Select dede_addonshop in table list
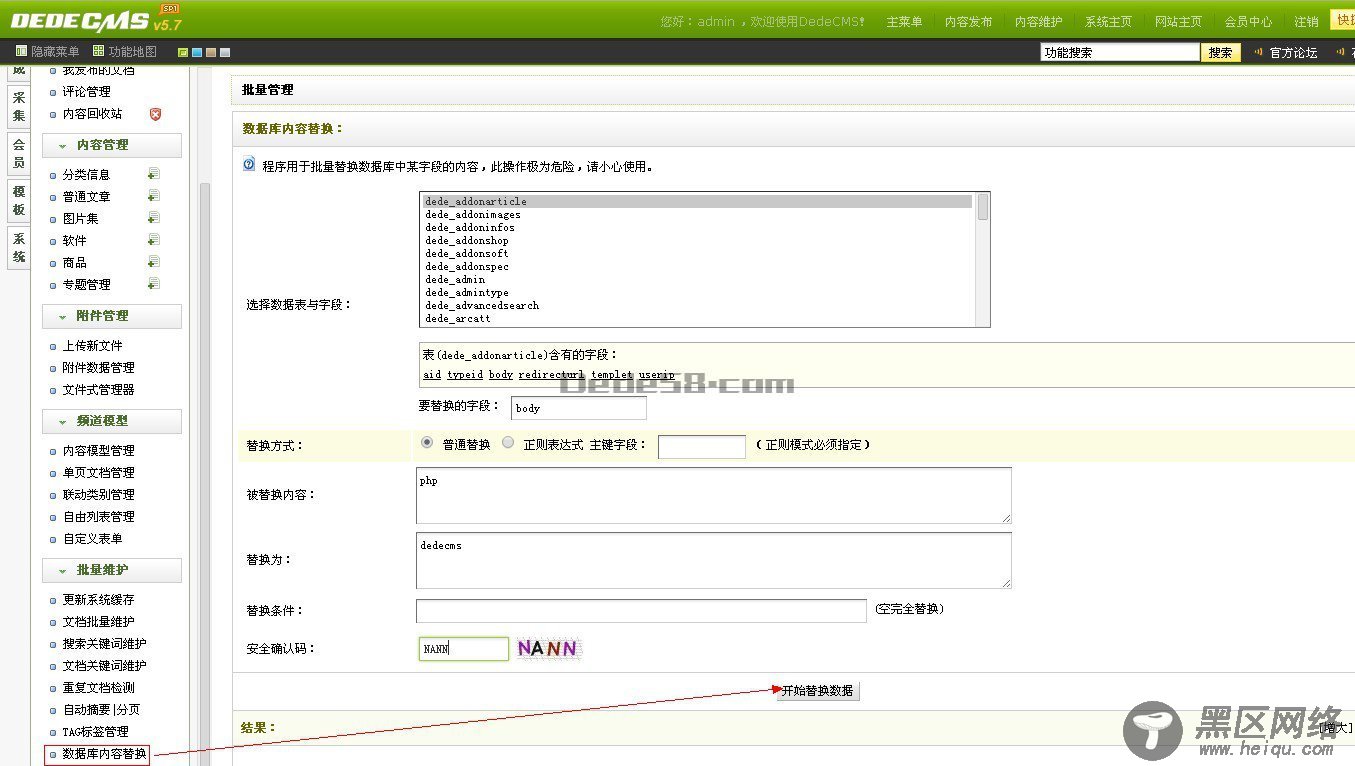Viewport: 1355px width, 766px height. [x=467, y=241]
